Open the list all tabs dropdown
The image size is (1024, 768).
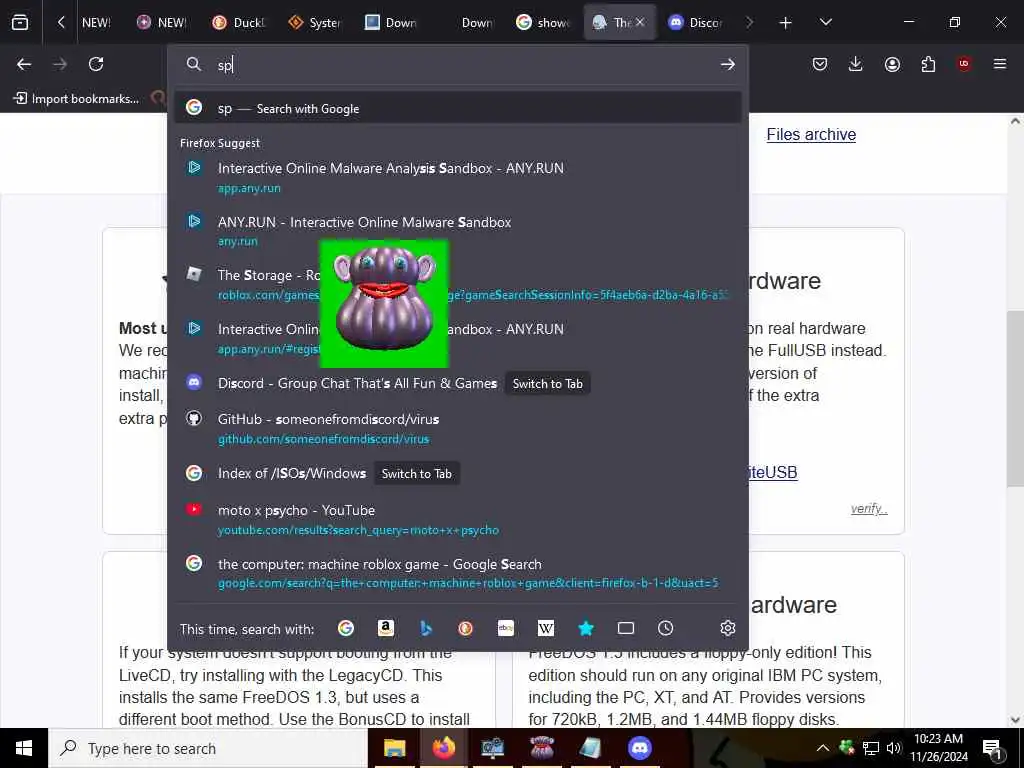point(825,22)
